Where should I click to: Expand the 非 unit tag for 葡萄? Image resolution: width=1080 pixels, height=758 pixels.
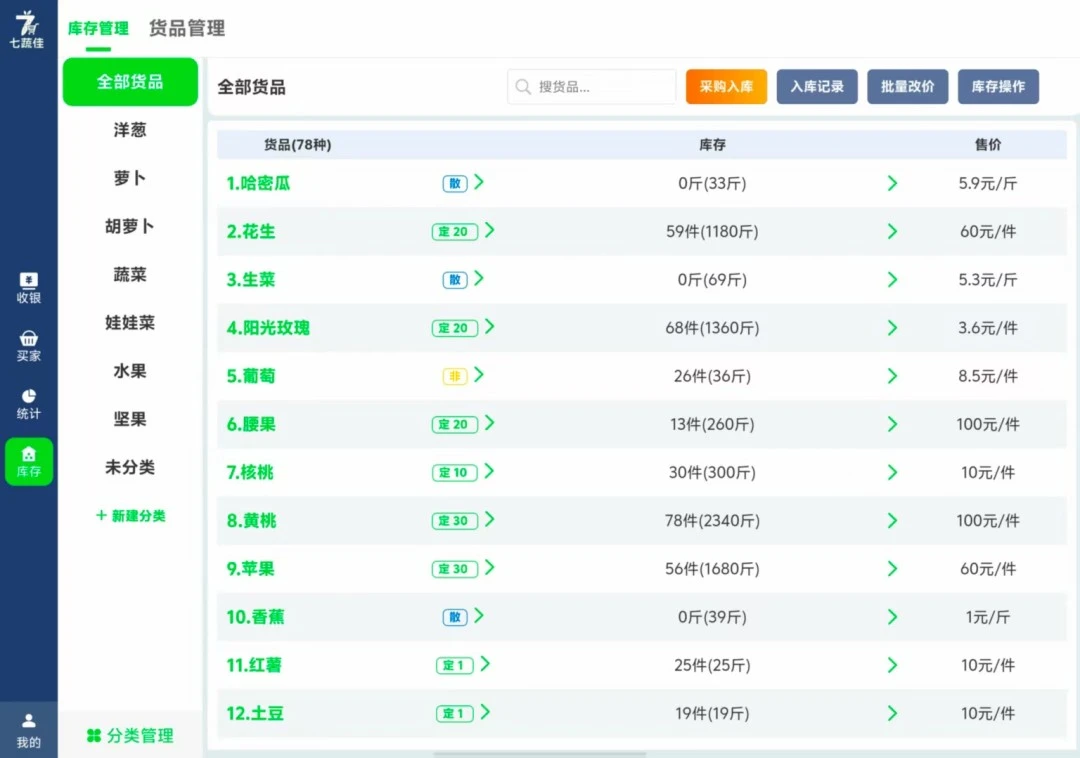[463, 376]
